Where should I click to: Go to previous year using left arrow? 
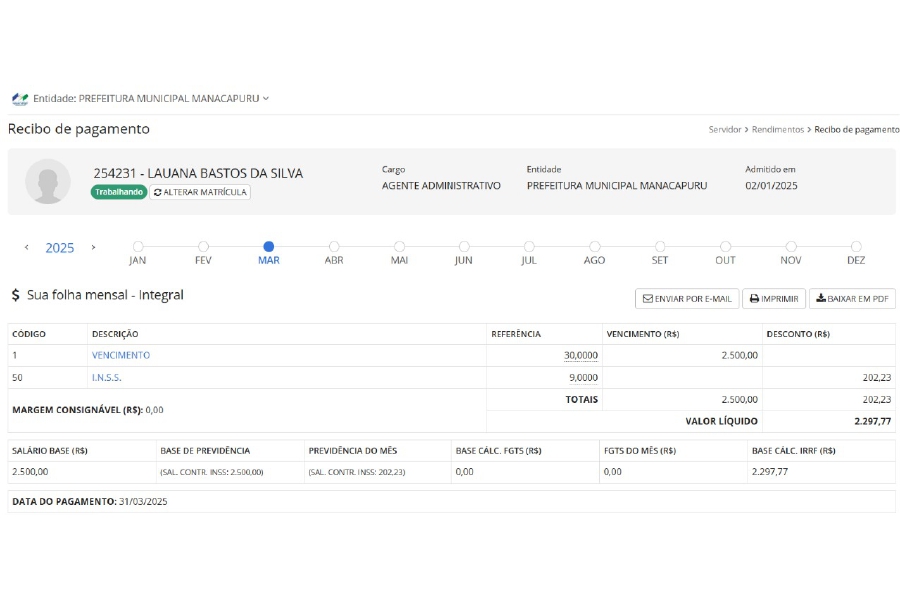click(x=27, y=247)
